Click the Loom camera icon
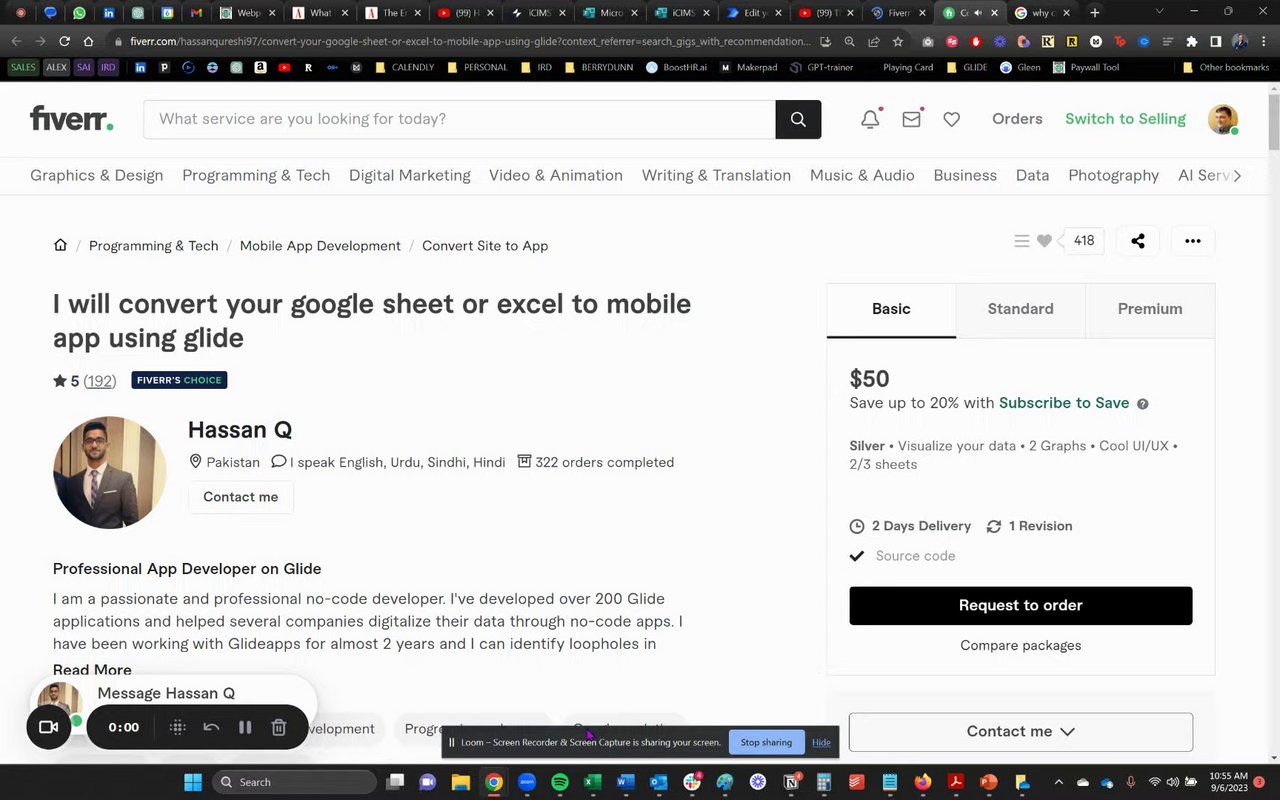Image resolution: width=1280 pixels, height=800 pixels. [48, 727]
